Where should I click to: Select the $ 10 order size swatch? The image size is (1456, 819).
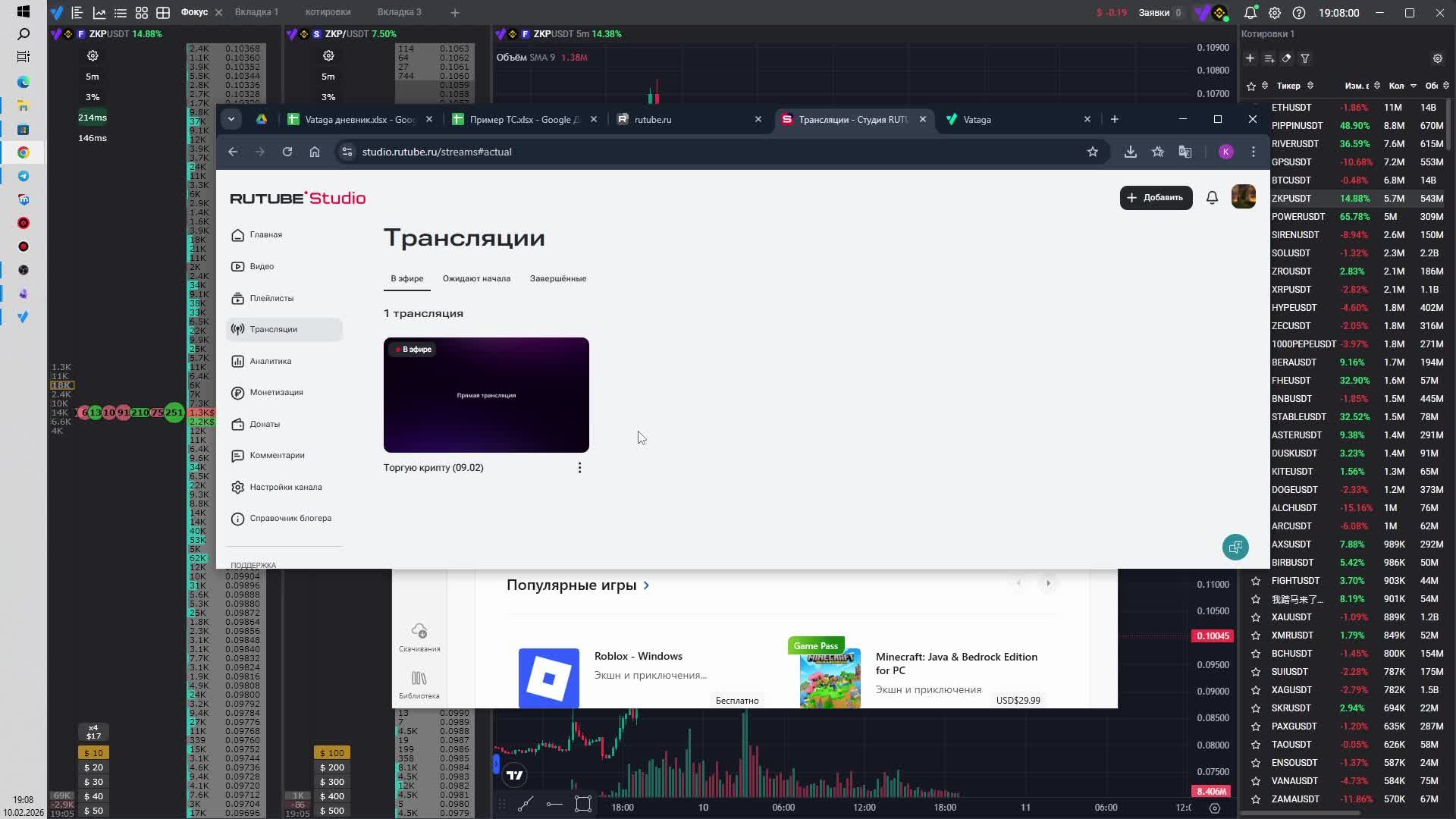pyautogui.click(x=94, y=753)
